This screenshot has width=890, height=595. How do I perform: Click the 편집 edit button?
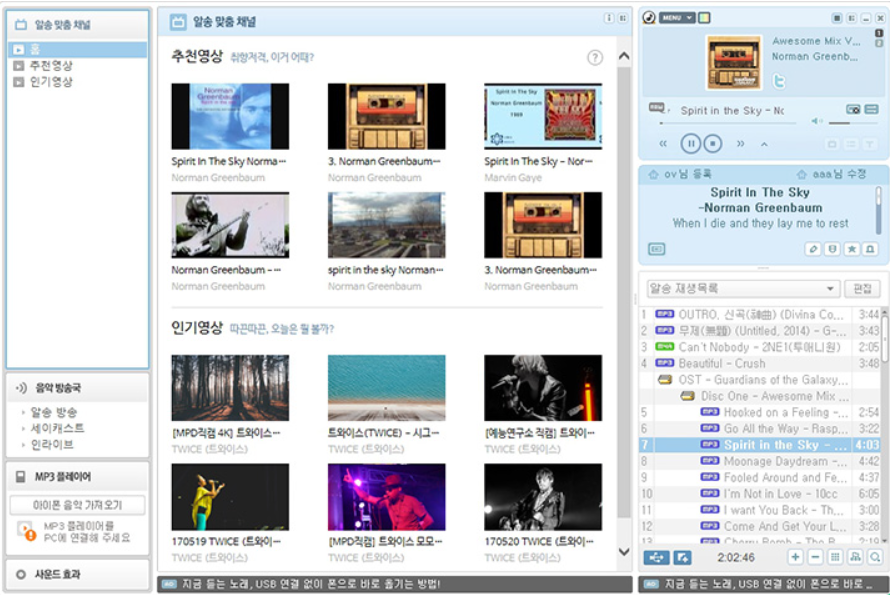click(x=863, y=288)
